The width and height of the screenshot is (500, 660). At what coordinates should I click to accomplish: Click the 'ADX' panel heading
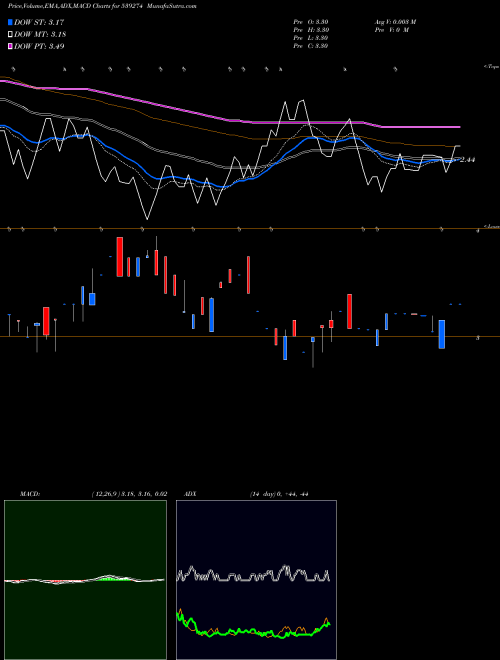190,494
